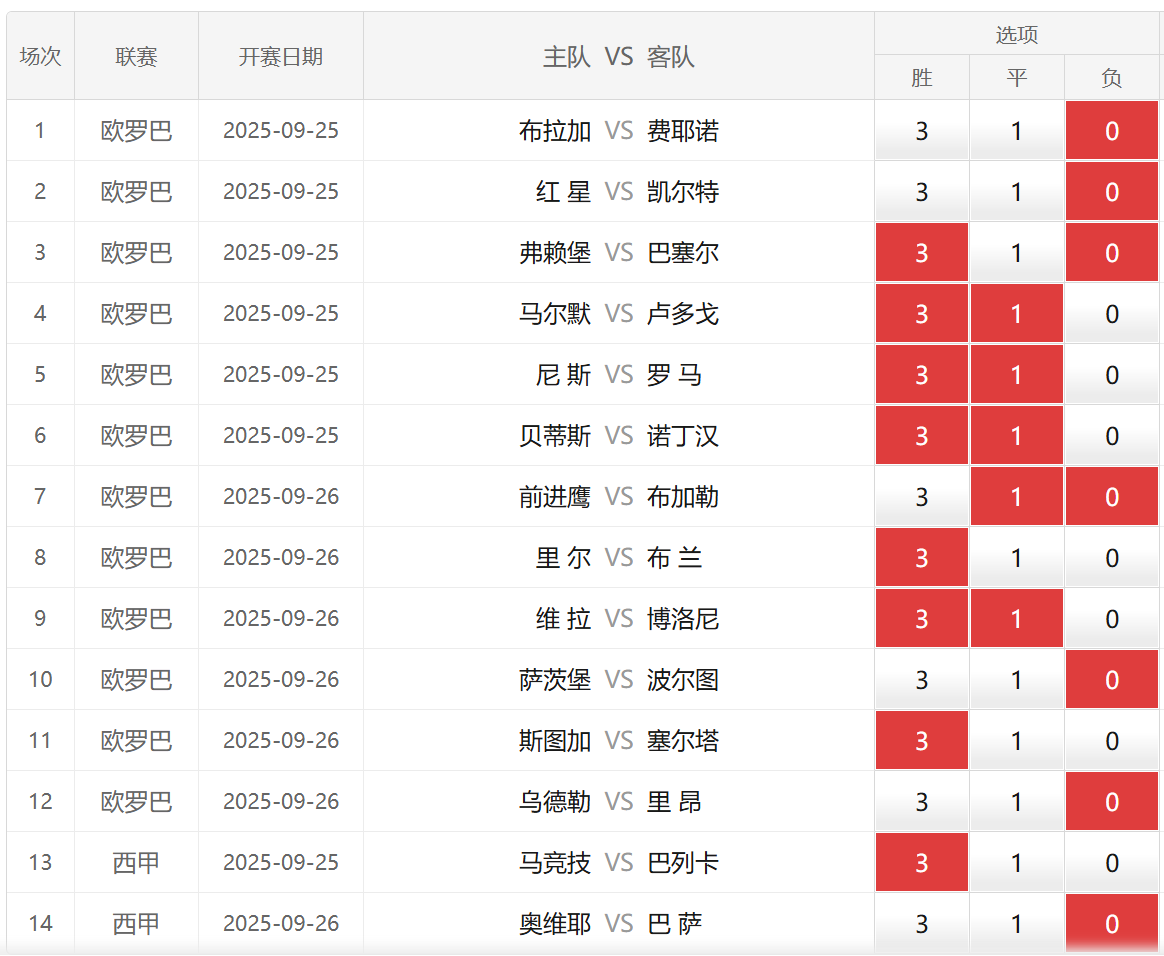
Task: Click home team name 马竞技
Action: pos(555,863)
